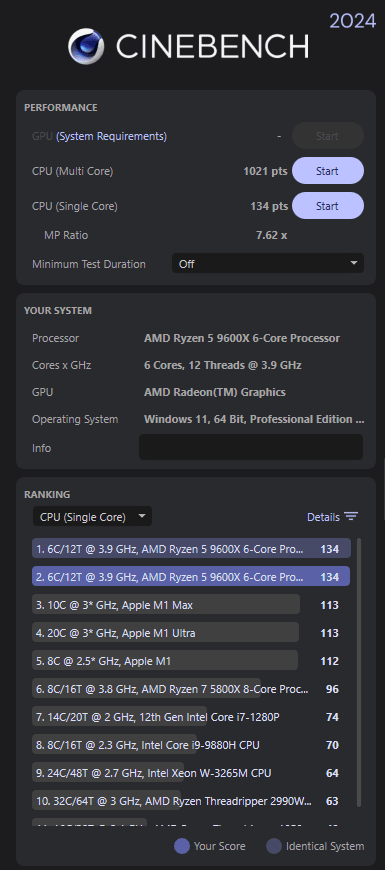This screenshot has height=870, width=385.
Task: Click the Details link in Ranking
Action: (323, 517)
